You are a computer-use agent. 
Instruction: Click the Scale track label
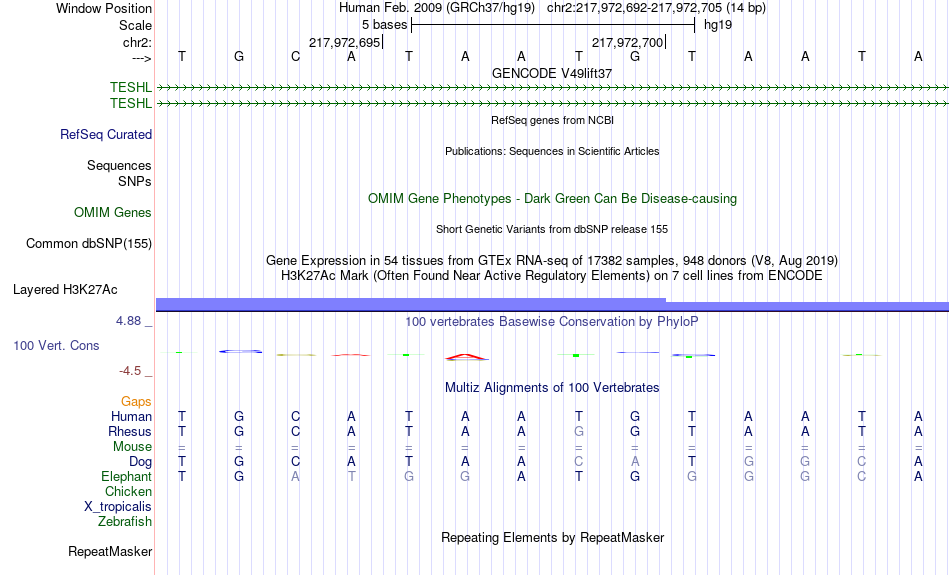(135, 25)
